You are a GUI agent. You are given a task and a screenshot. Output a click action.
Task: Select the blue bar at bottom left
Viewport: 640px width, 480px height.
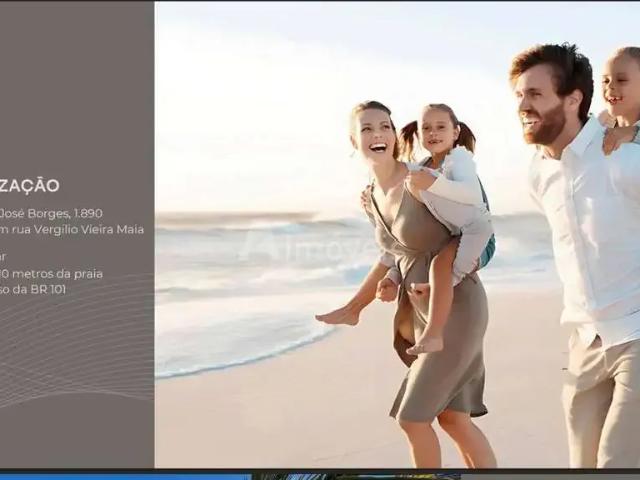point(125,477)
